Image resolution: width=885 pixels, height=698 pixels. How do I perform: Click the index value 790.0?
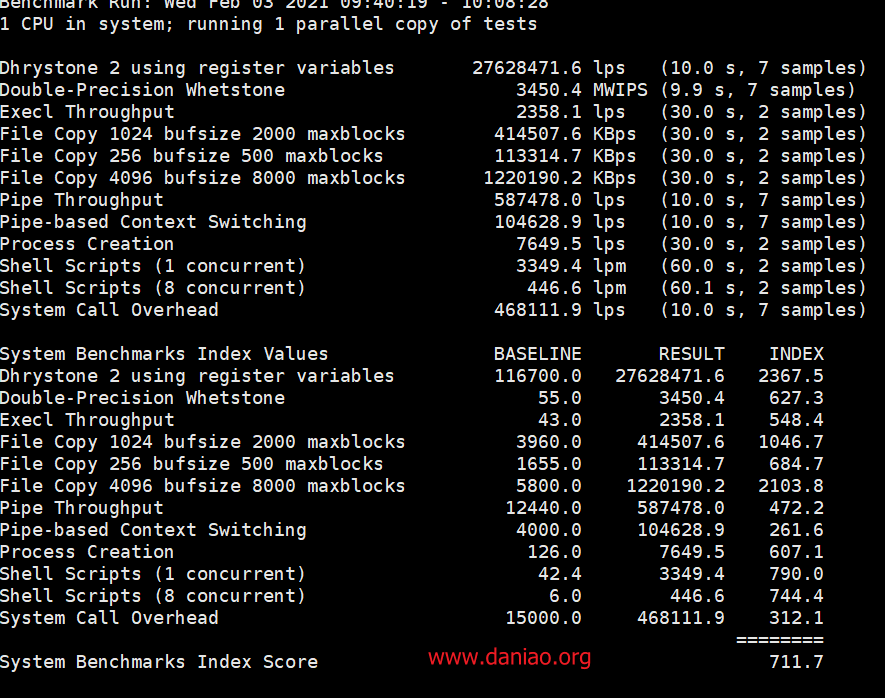pos(796,574)
